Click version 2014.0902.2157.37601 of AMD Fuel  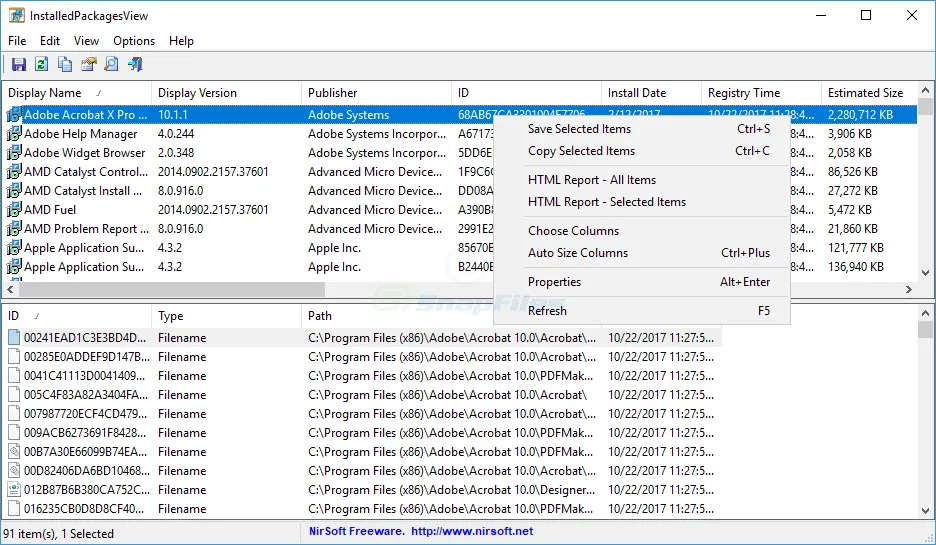pyautogui.click(x=213, y=210)
